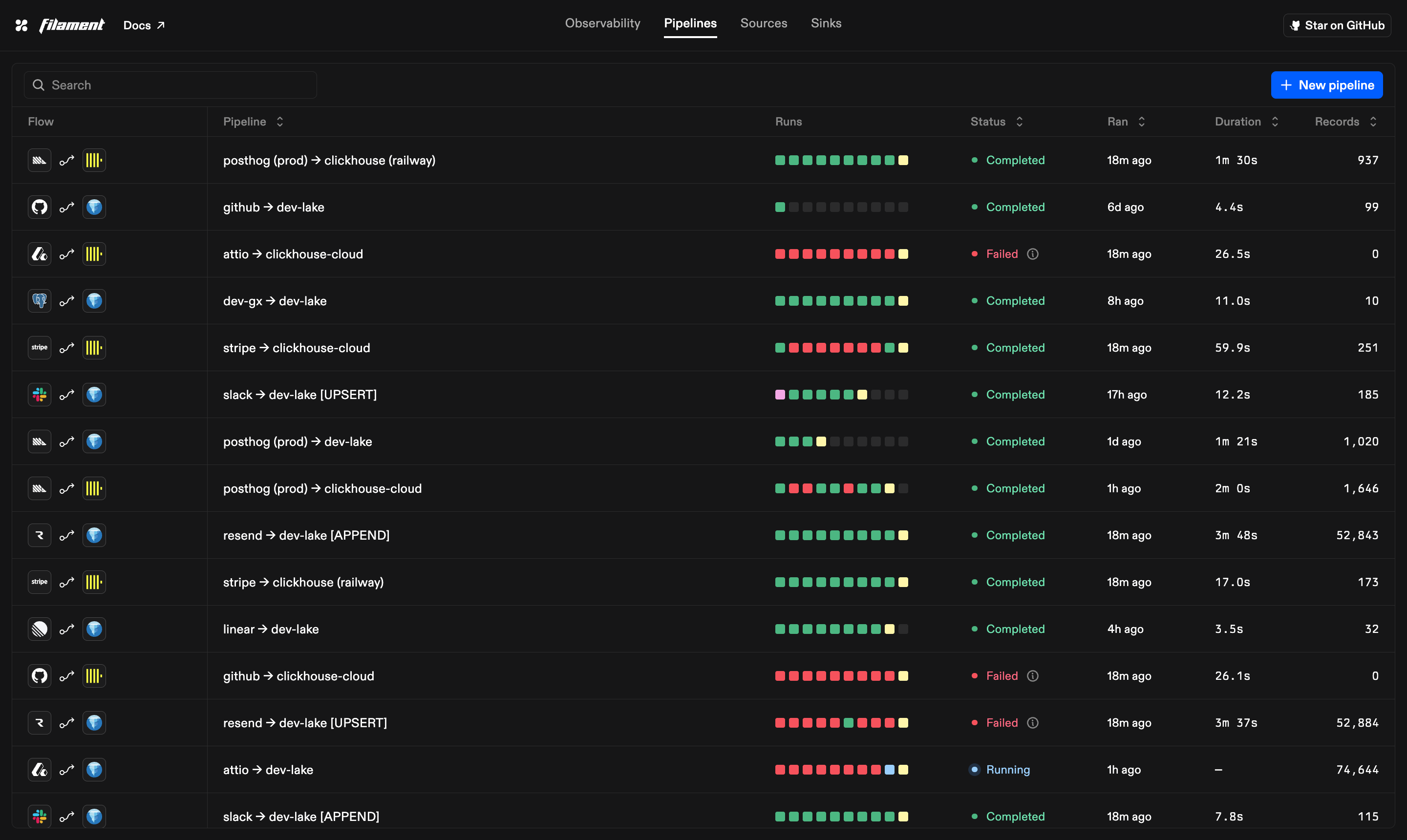Click GitHub source icon in github clickhouse-cloud row

(40, 676)
